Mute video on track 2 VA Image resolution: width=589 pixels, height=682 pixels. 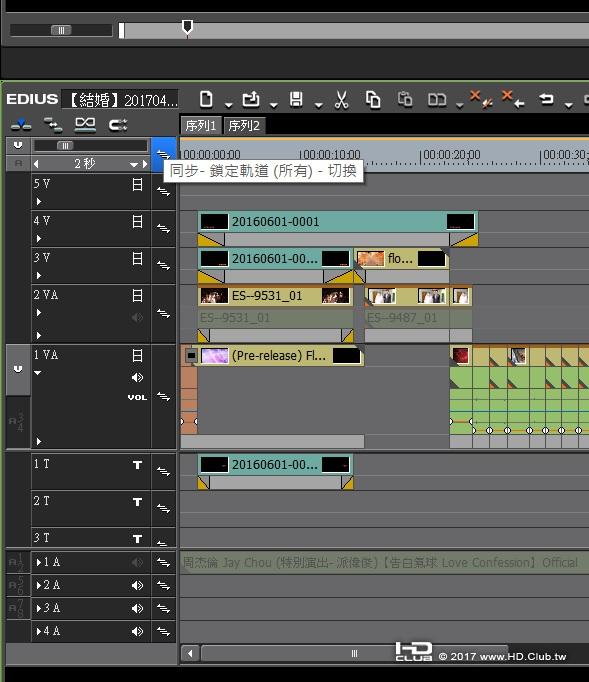[x=137, y=296]
